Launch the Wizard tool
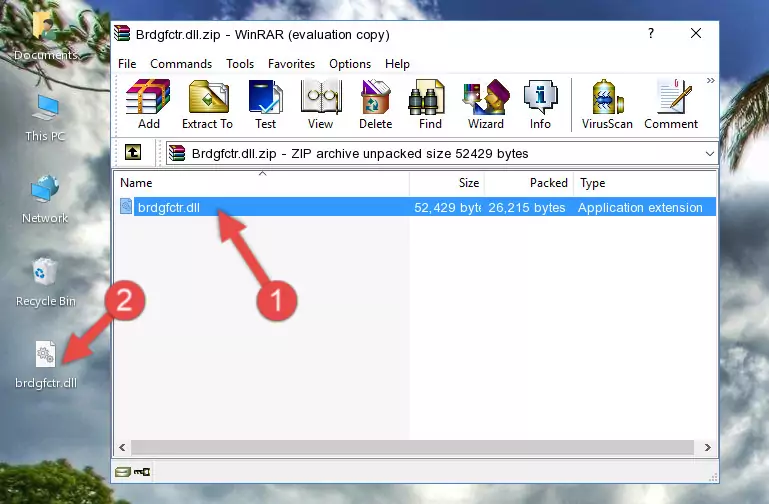 pyautogui.click(x=486, y=104)
